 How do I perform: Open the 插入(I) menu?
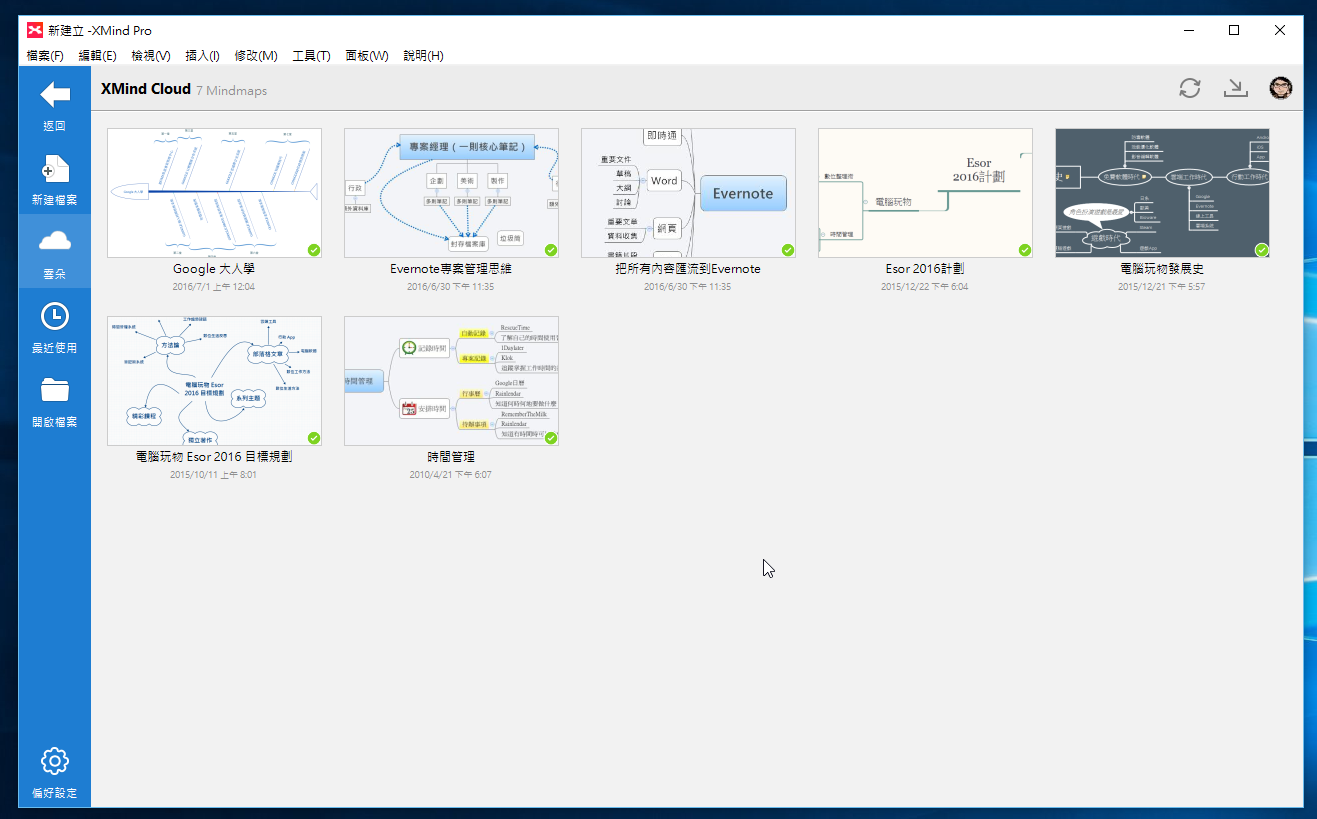(x=202, y=55)
